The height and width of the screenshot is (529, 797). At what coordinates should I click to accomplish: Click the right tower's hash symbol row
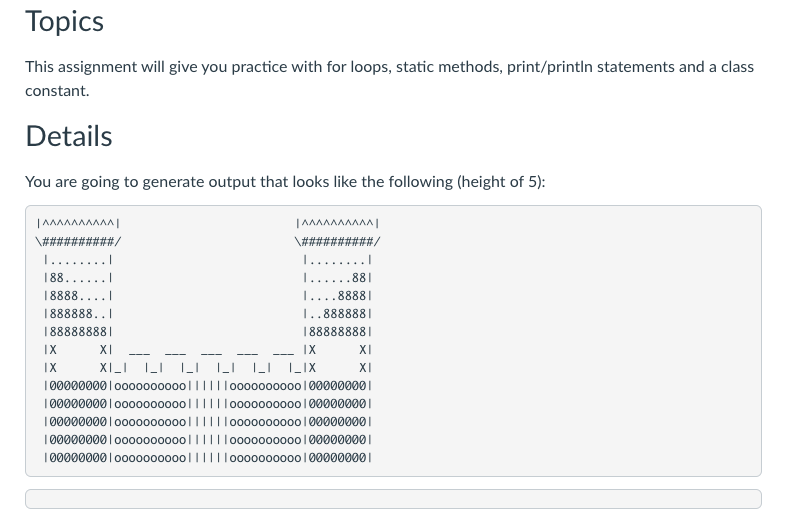[x=338, y=241]
